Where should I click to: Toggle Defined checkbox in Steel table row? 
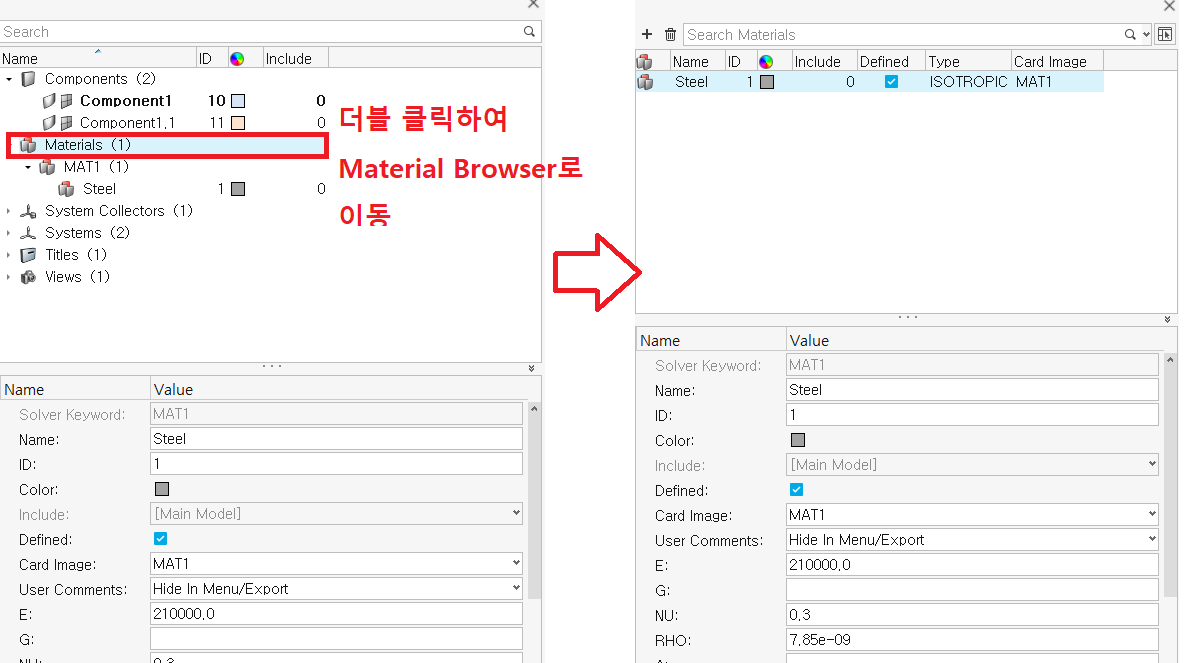(x=891, y=82)
